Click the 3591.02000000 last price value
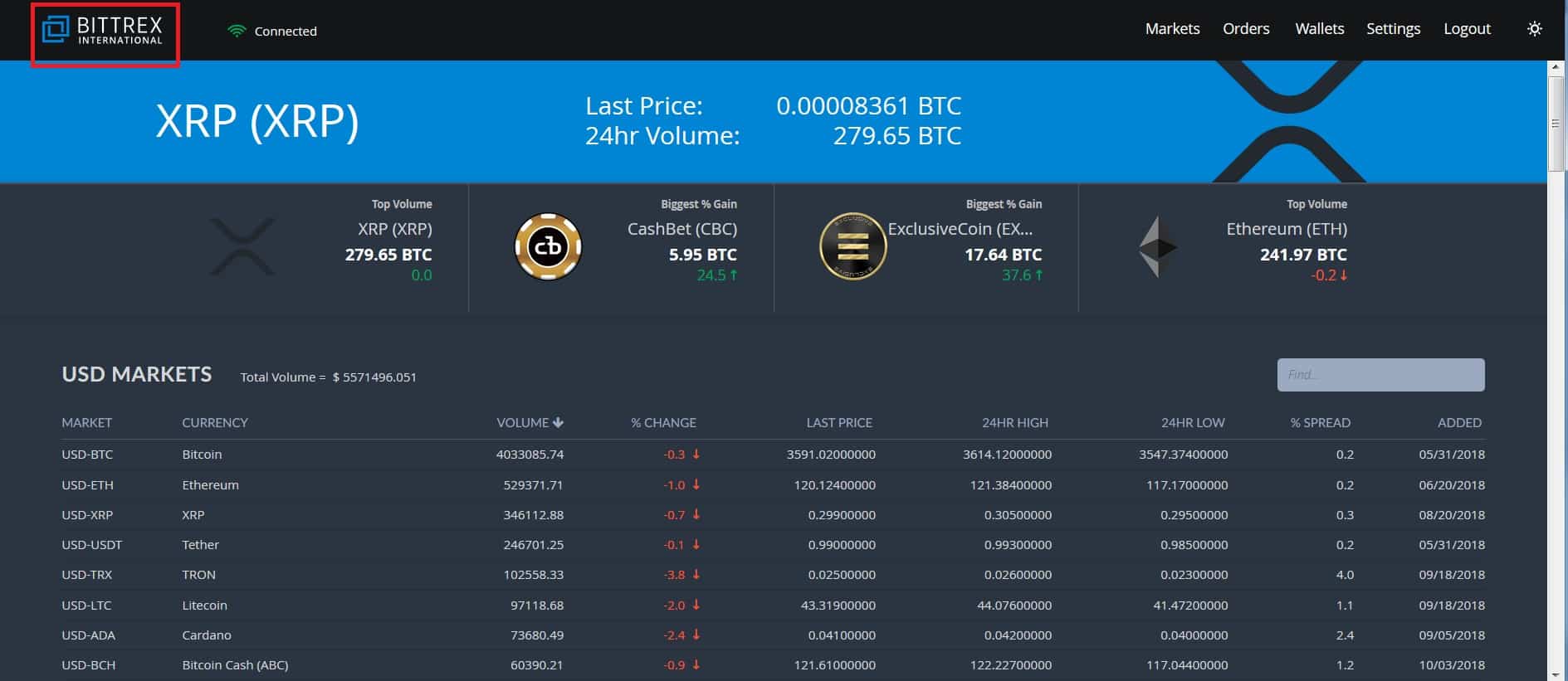Image resolution: width=1568 pixels, height=681 pixels. 831,455
